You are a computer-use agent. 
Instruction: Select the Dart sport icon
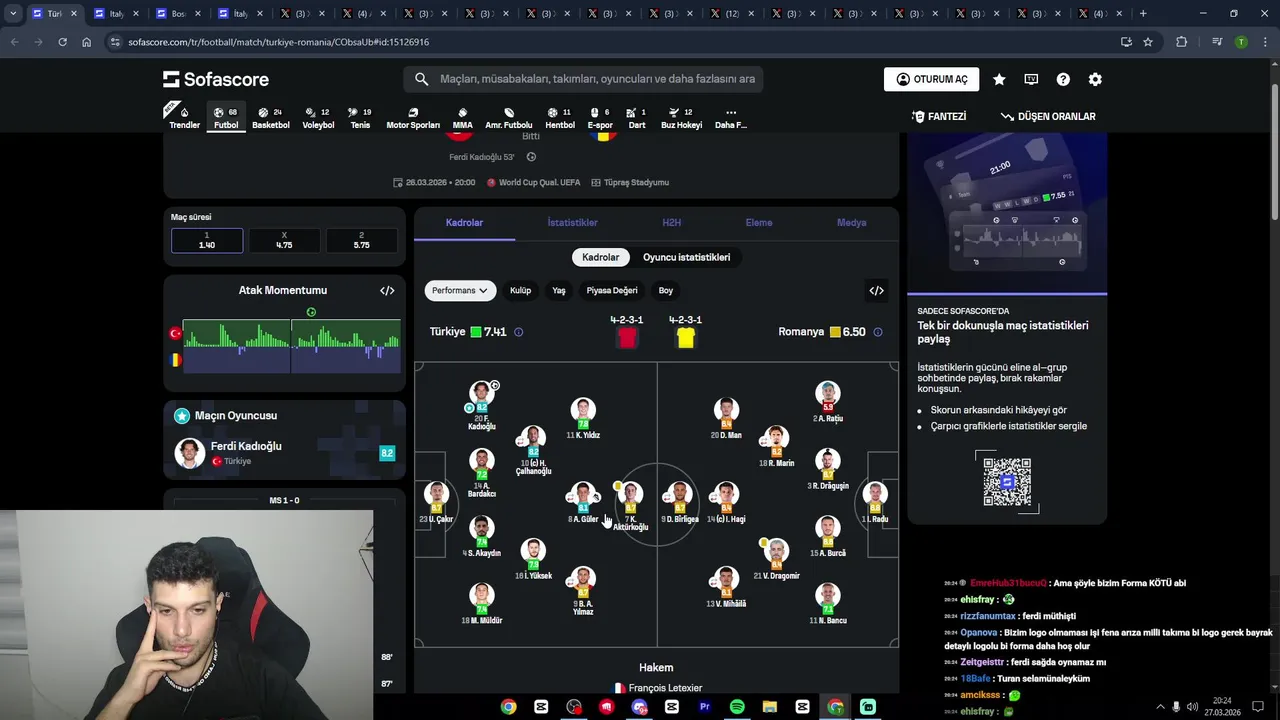tap(637, 118)
